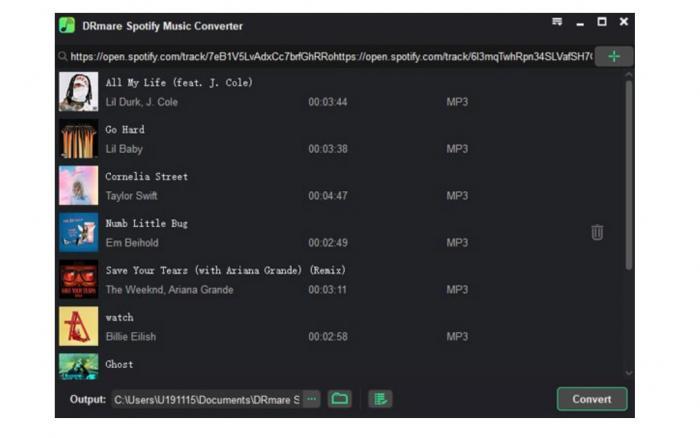This screenshot has width=700, height=438.
Task: Minimize the DRmare window
Action: tap(580, 23)
